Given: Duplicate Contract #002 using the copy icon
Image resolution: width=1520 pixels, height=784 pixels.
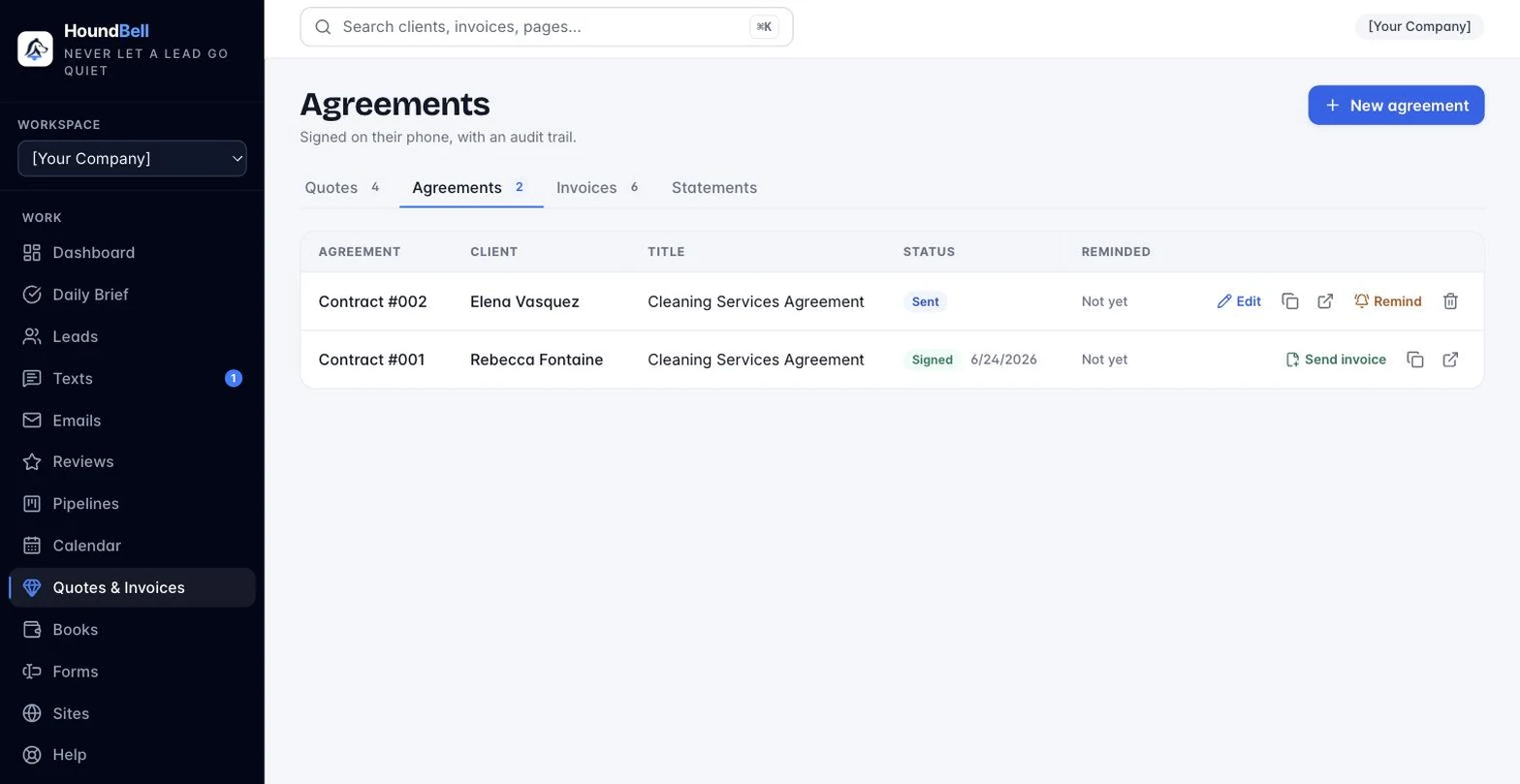Looking at the screenshot, I should [x=1290, y=301].
